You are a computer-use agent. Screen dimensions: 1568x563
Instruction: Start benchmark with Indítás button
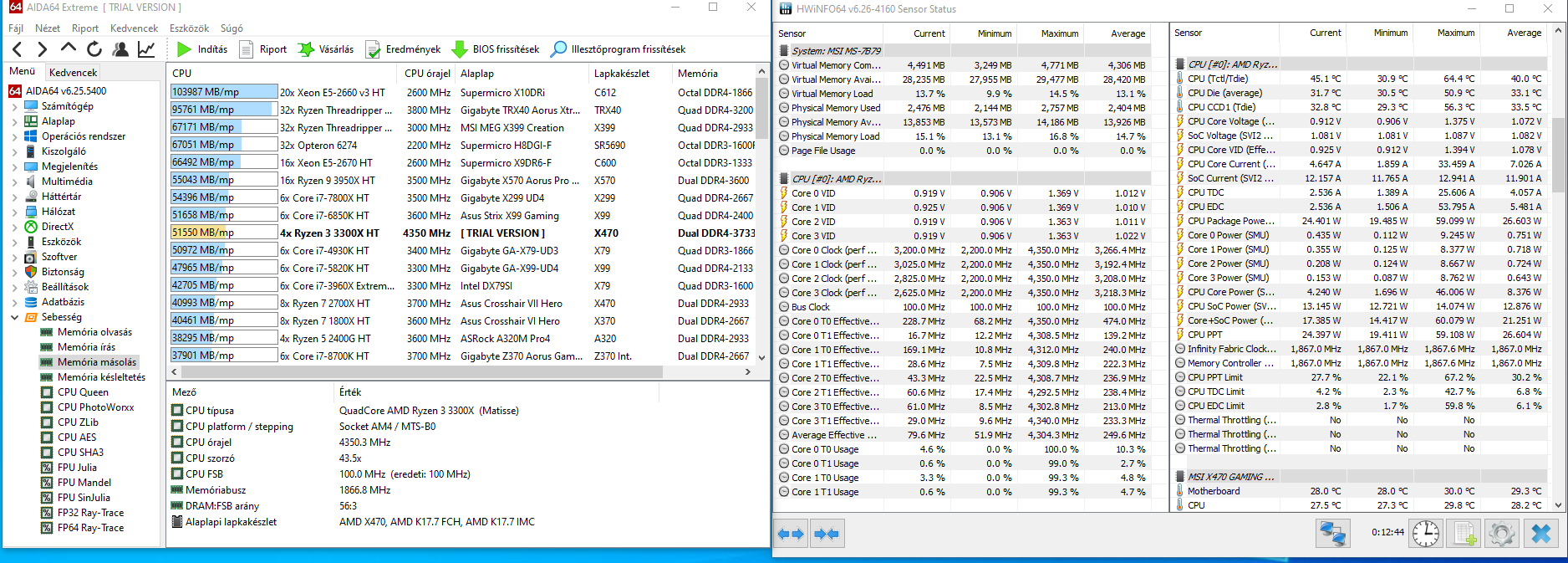[x=201, y=49]
